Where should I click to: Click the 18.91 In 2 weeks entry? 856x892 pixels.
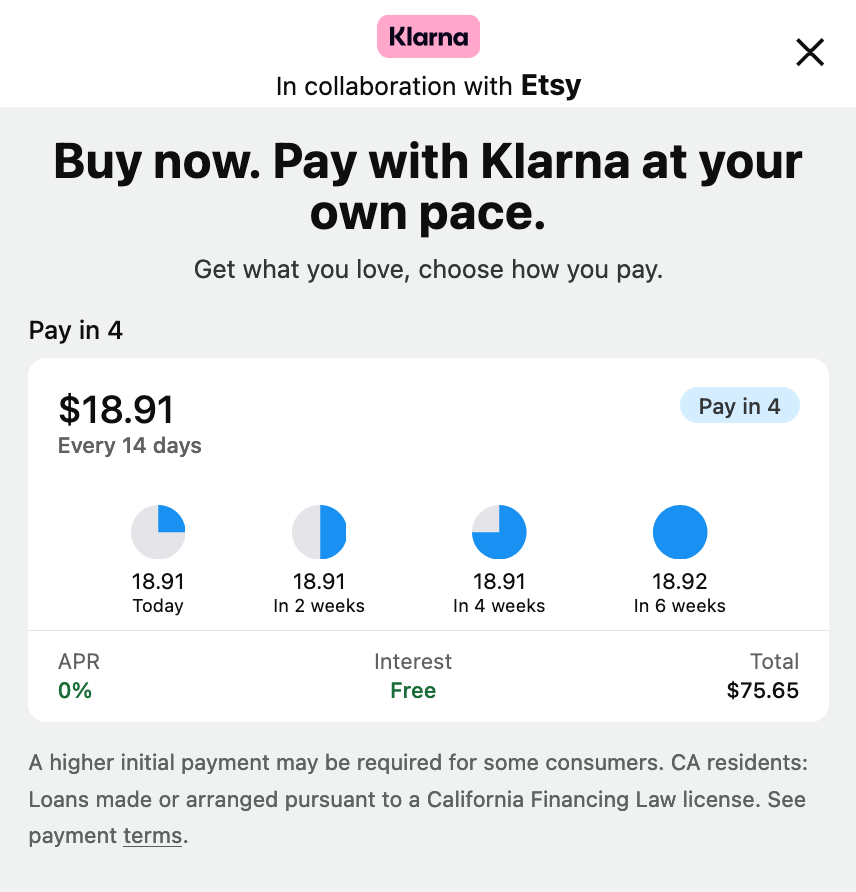click(x=319, y=592)
